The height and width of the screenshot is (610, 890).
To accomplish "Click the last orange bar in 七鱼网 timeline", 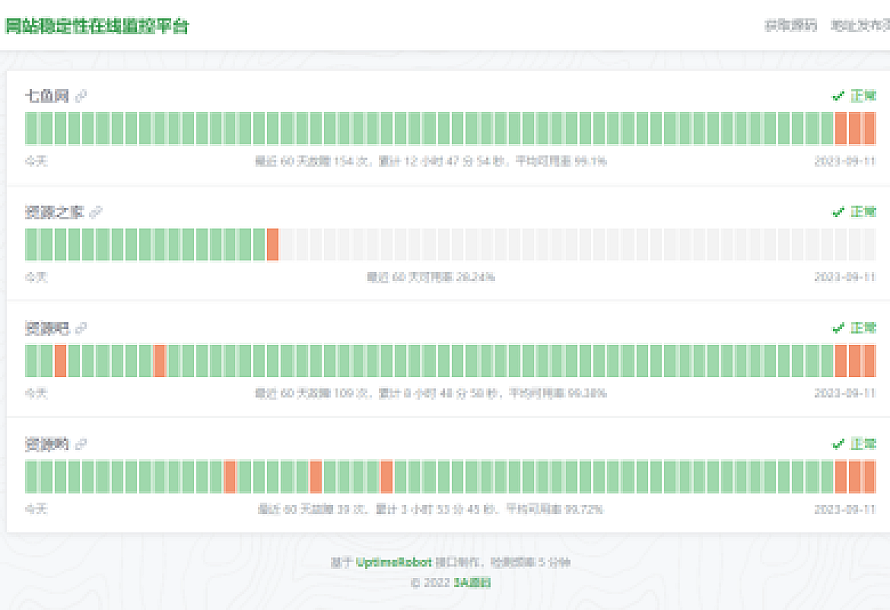I will click(x=869, y=129).
